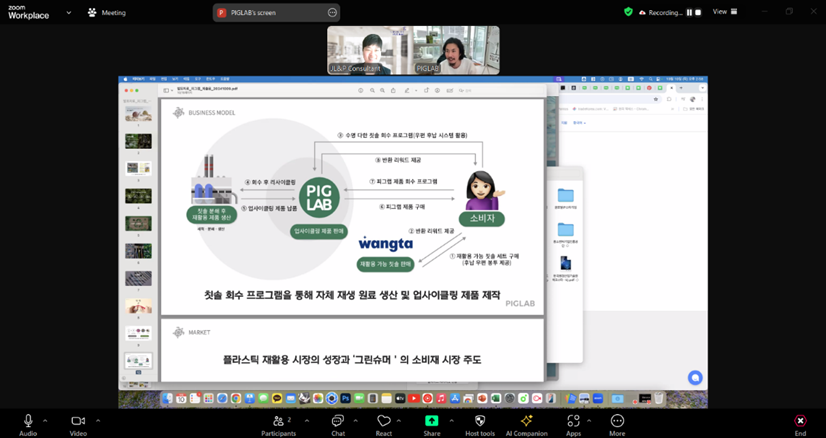This screenshot has height=438, width=826.
Task: Select page 1 thumbnail in Preview sidebar
Action: [139, 114]
